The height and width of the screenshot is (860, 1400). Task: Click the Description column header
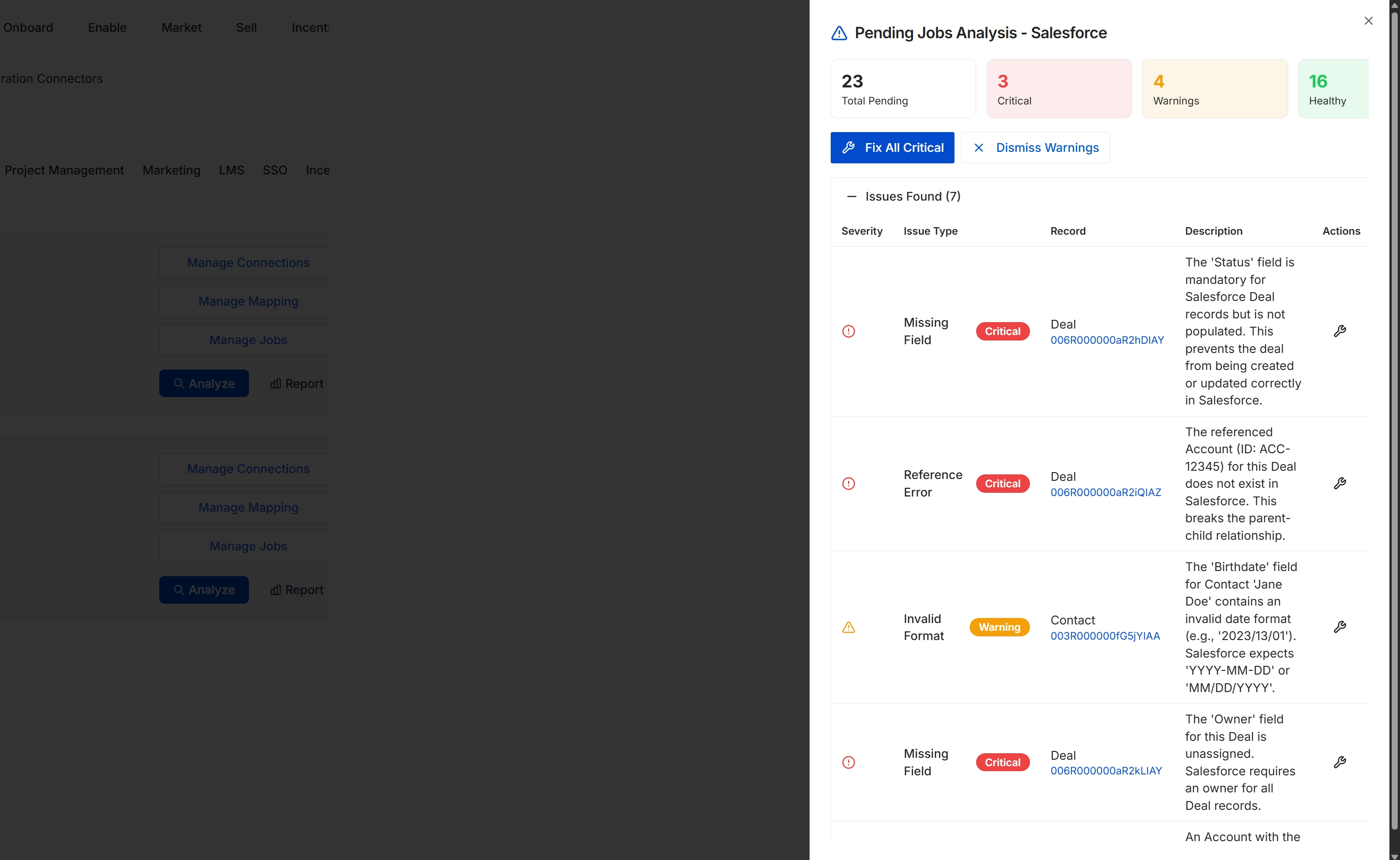click(x=1214, y=231)
